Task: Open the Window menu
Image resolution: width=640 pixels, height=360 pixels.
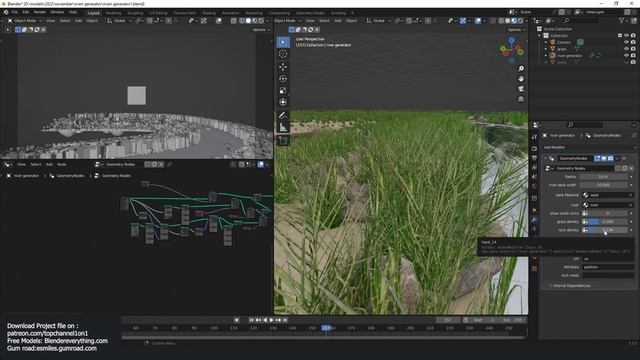Action: coord(57,12)
